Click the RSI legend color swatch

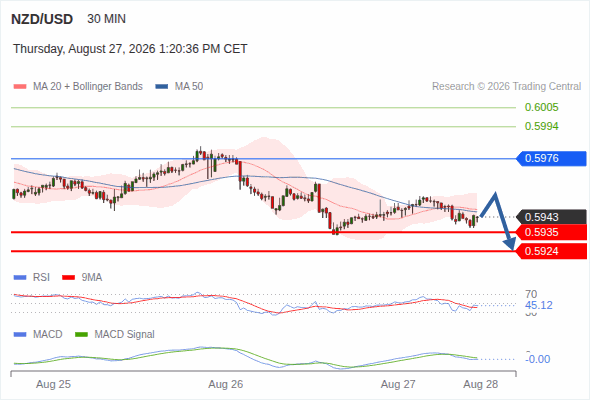point(20,278)
